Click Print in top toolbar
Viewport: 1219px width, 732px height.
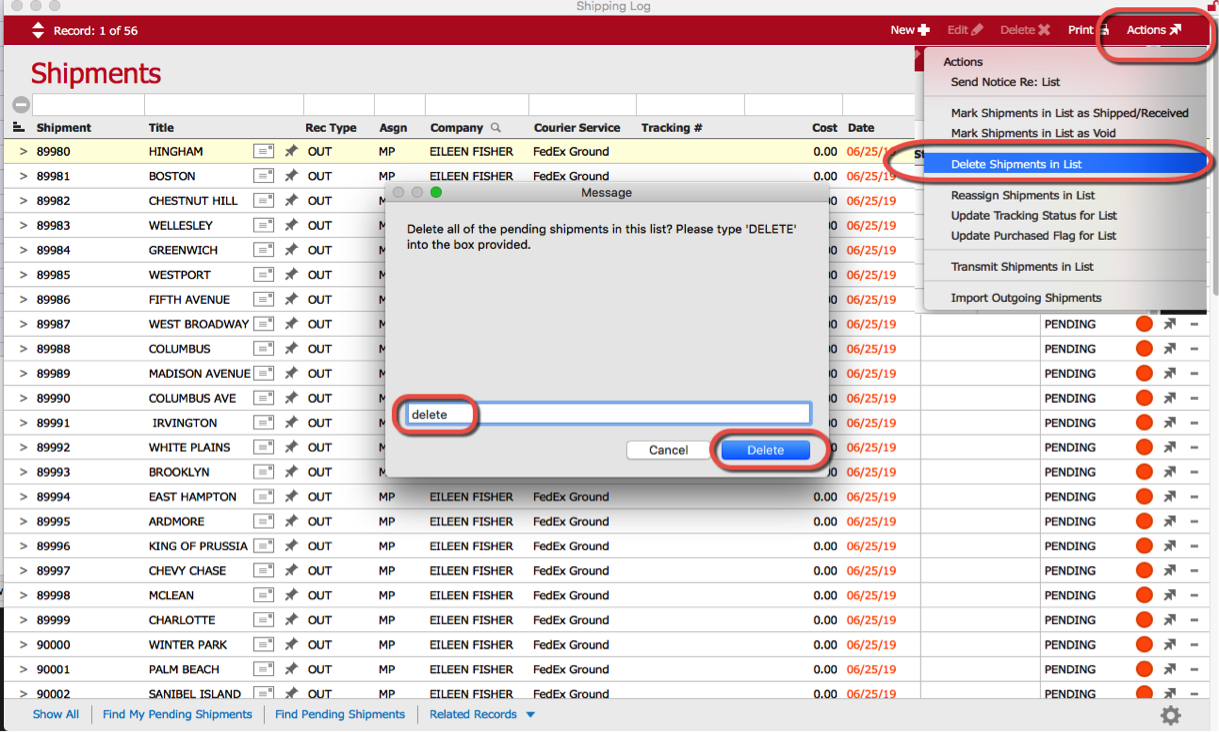tap(1088, 30)
